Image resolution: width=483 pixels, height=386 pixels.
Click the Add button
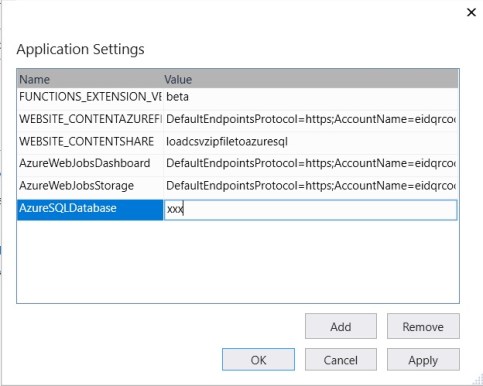341,326
